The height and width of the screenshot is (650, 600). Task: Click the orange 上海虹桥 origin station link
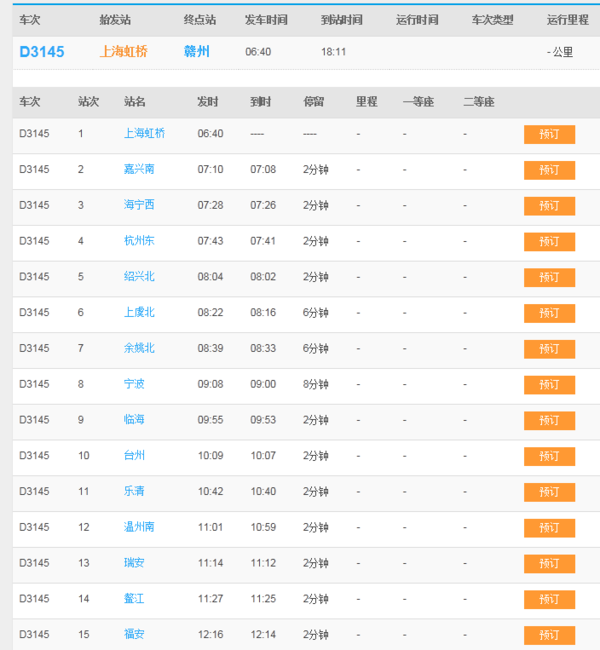pyautogui.click(x=124, y=51)
